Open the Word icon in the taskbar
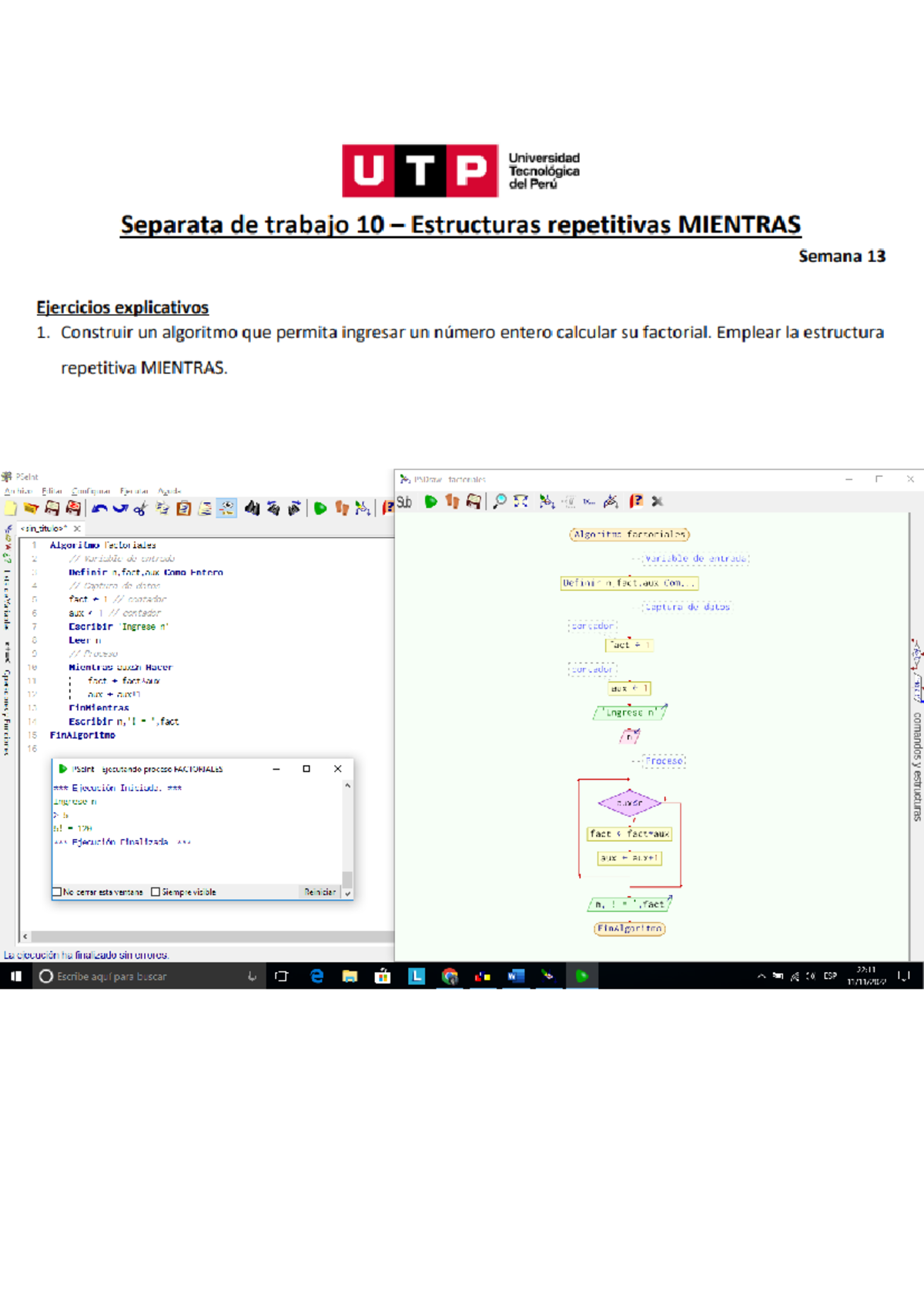This screenshot has height=1308, width=924. [x=515, y=976]
